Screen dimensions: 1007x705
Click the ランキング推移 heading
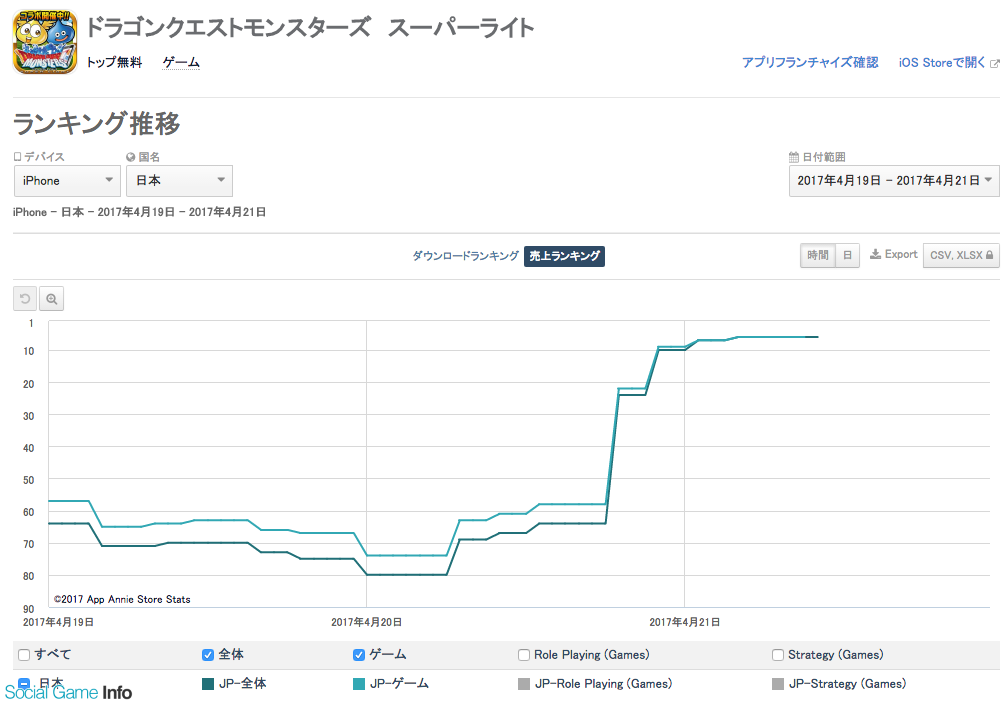(x=96, y=123)
